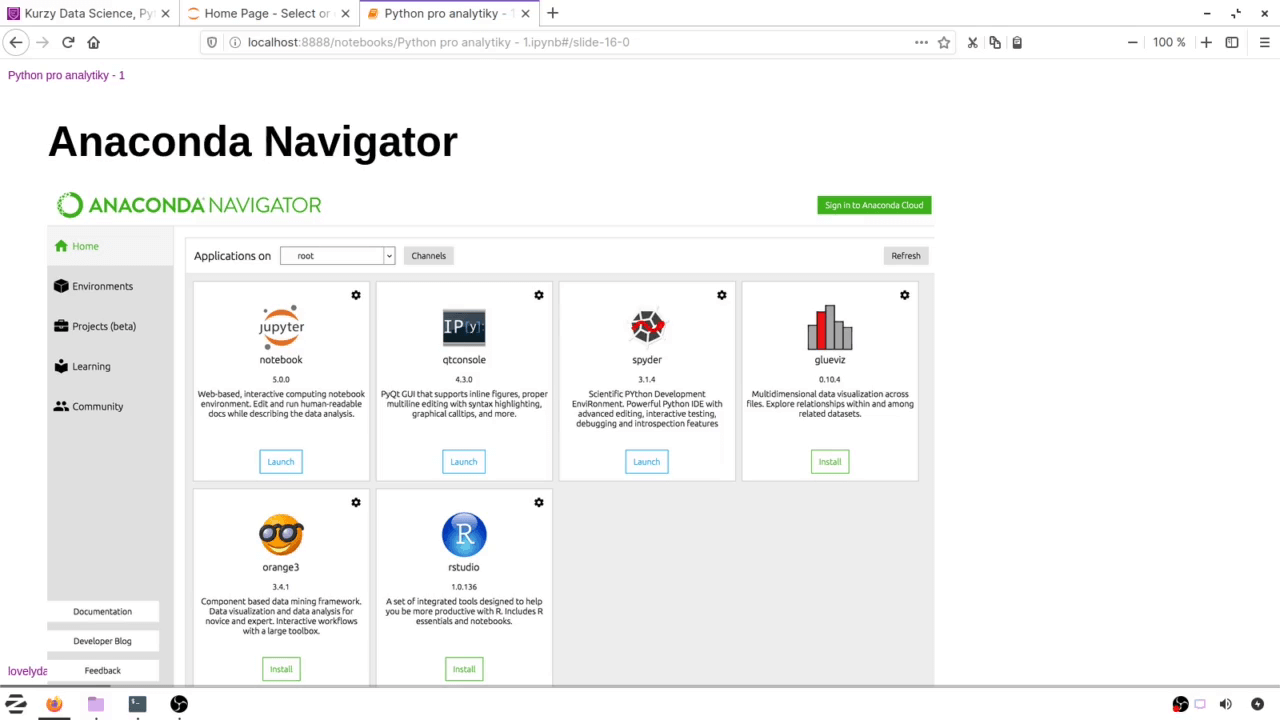Click the qtconsole IPython icon
This screenshot has width=1280, height=720.
tap(464, 327)
